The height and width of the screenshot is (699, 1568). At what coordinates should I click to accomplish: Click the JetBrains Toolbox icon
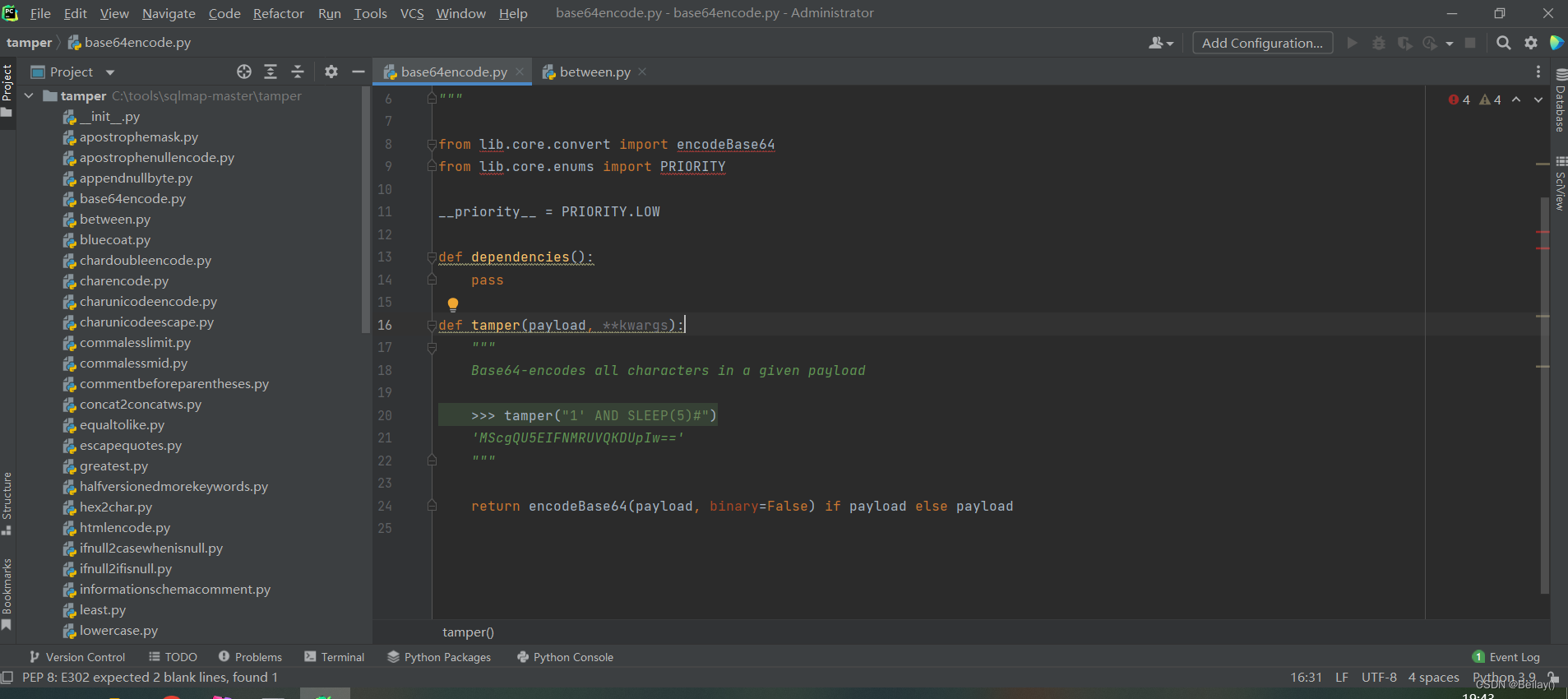[1556, 43]
